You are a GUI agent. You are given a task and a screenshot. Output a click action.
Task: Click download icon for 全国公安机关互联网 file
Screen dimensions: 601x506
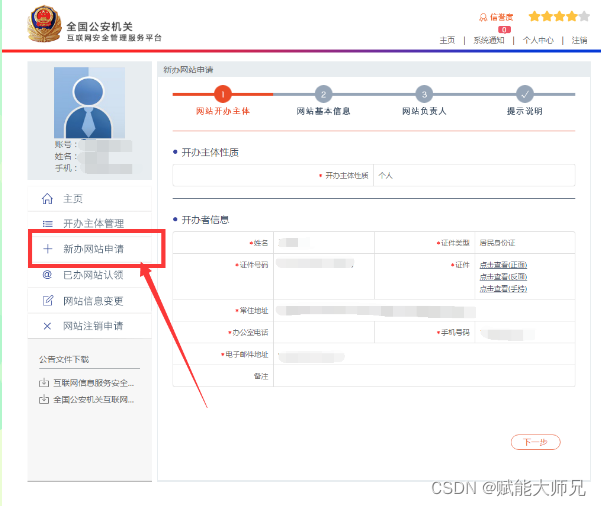click(44, 399)
